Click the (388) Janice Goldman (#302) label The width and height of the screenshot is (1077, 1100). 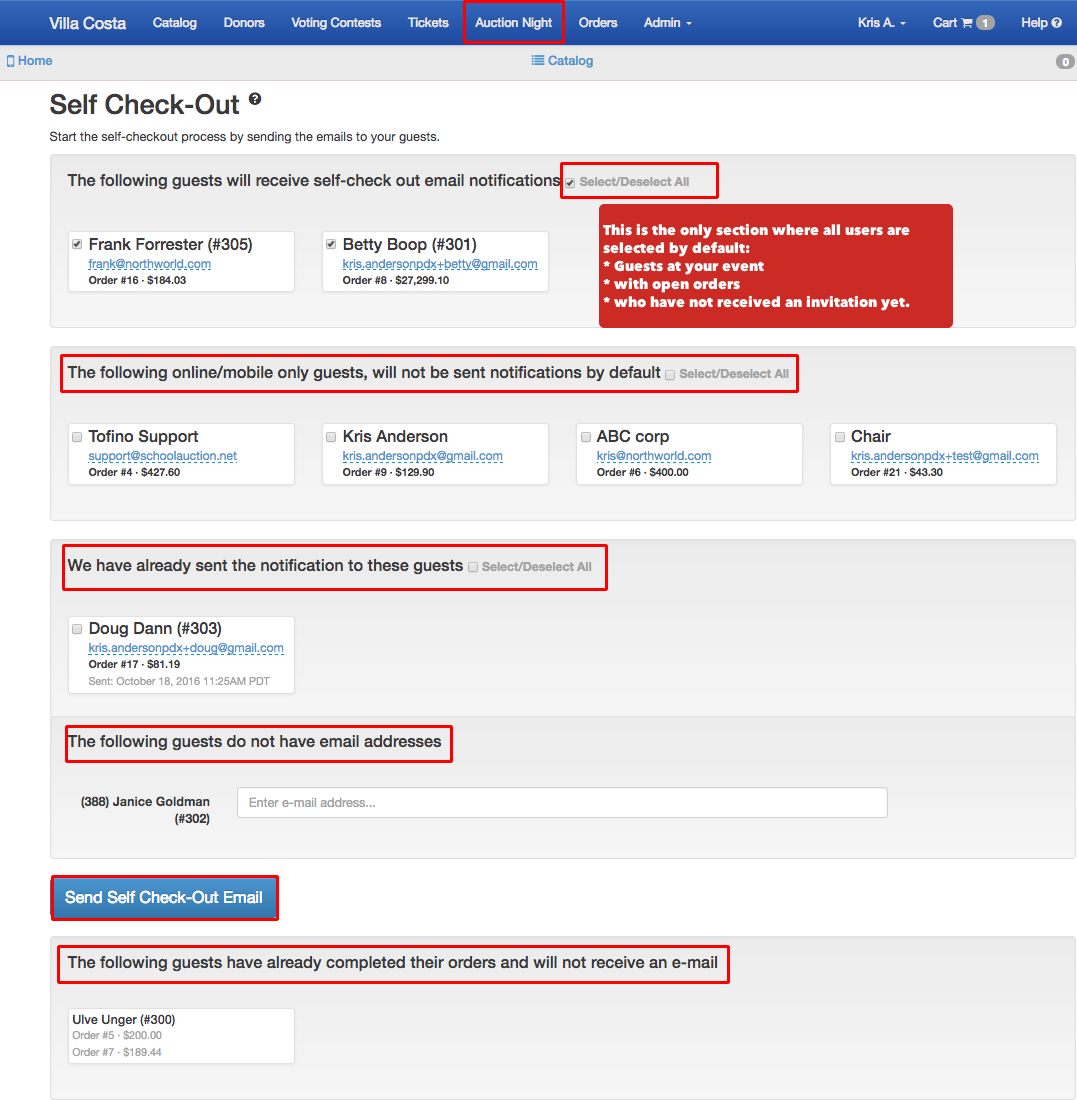click(145, 810)
